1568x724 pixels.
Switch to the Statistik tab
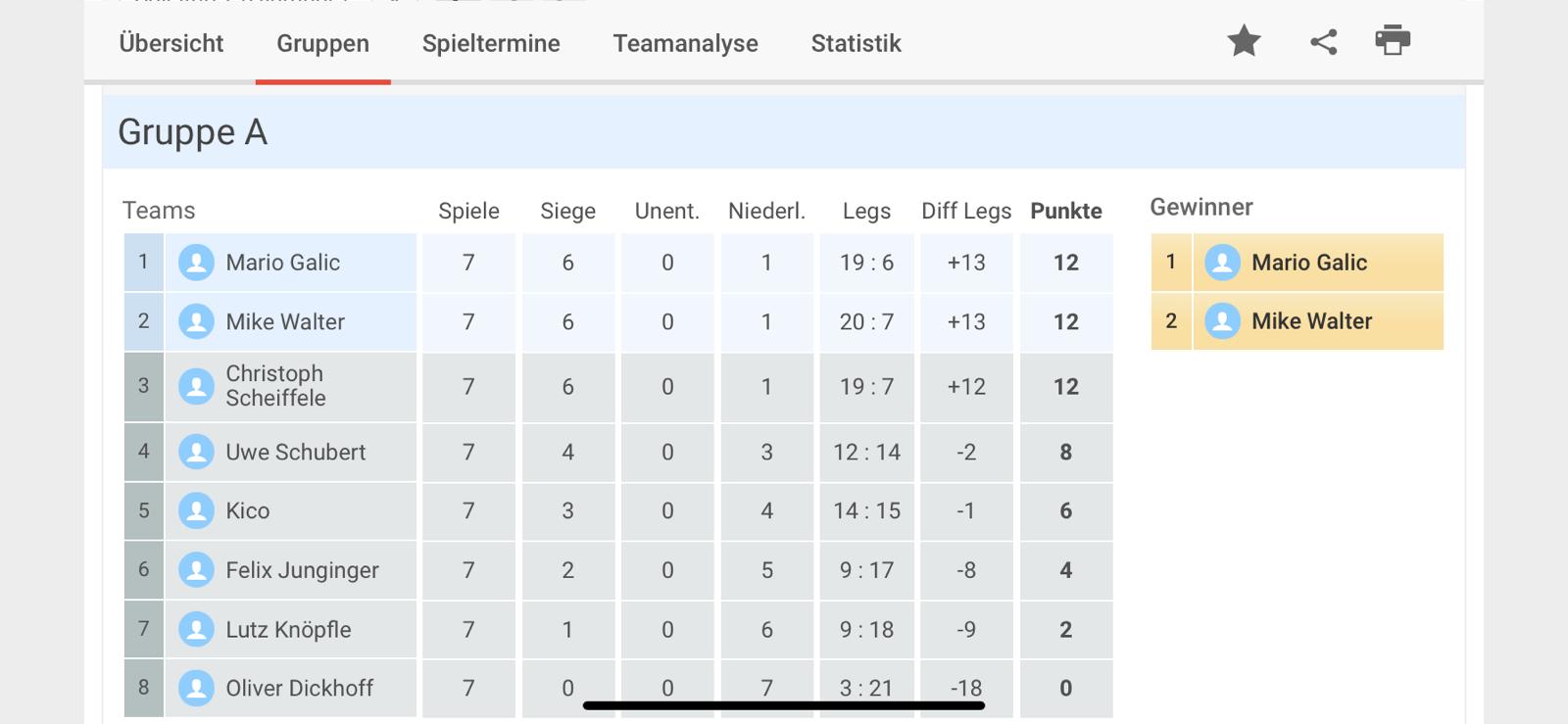[856, 43]
